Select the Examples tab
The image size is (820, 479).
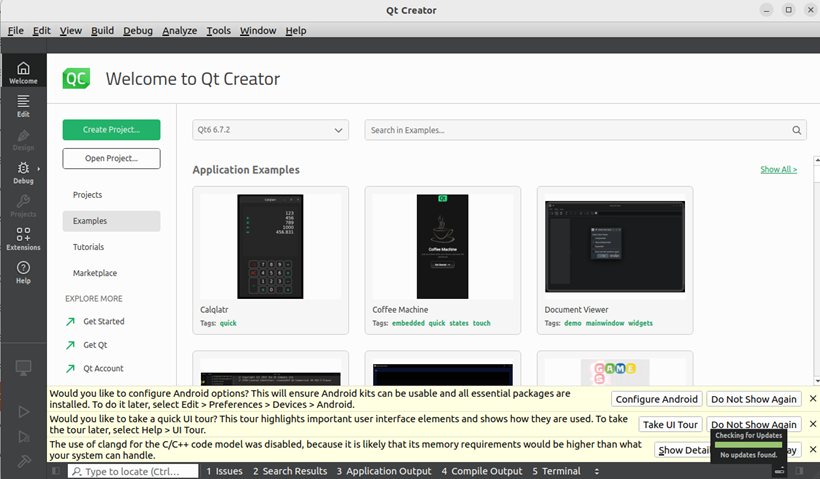111,221
